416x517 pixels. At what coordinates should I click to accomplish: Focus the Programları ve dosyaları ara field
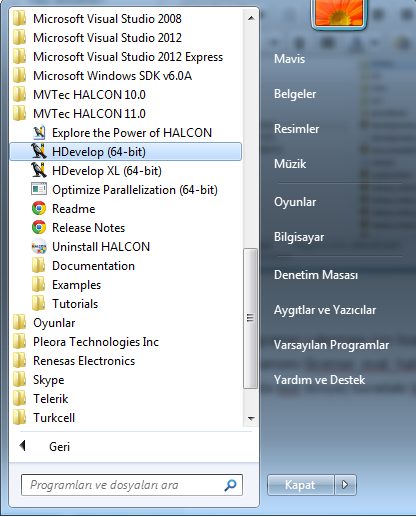pyautogui.click(x=132, y=485)
